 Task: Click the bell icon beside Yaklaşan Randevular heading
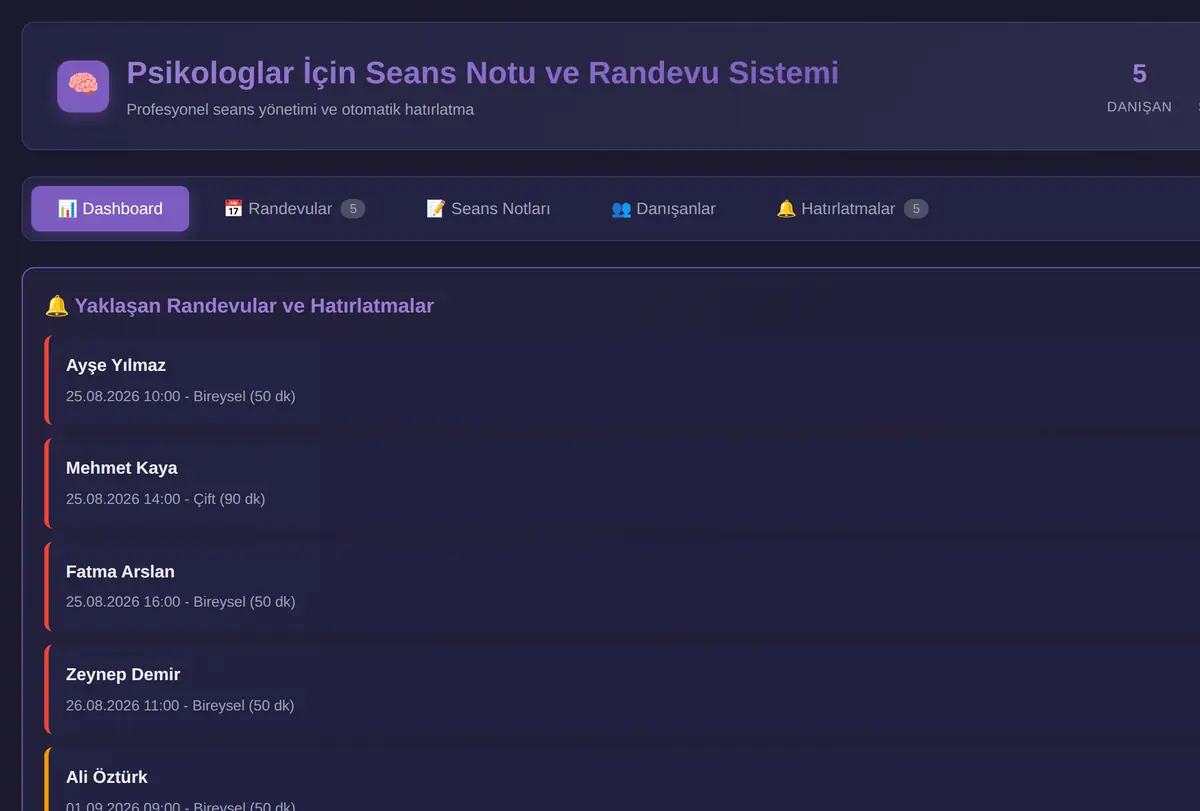click(56, 306)
